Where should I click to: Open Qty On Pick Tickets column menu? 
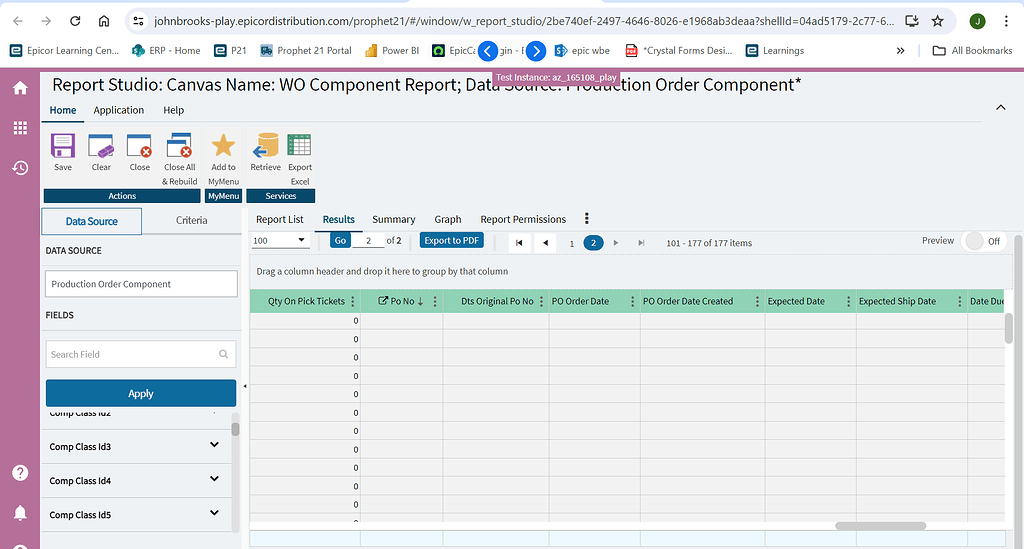353,301
